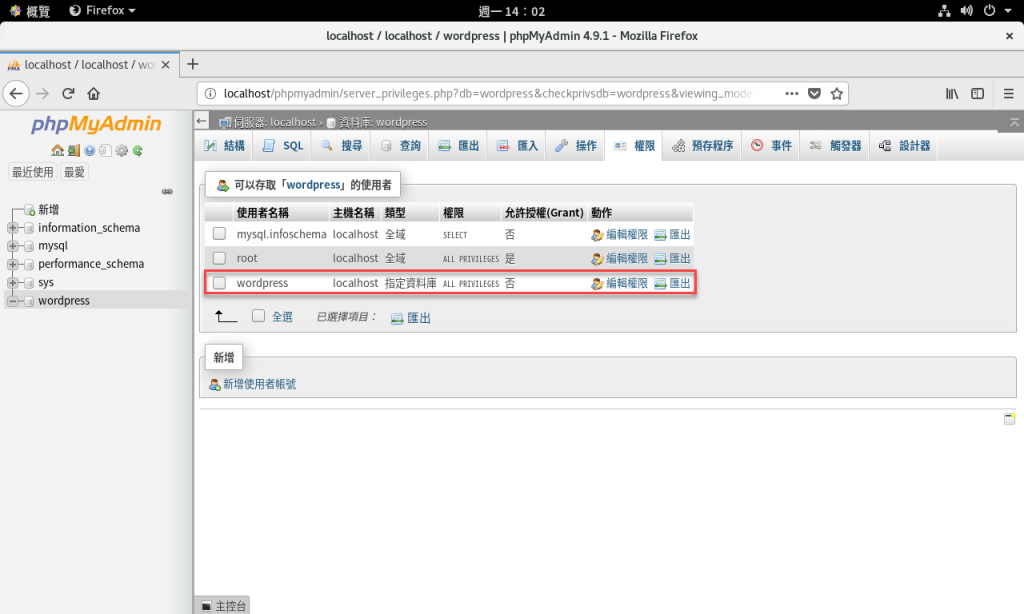Image resolution: width=1024 pixels, height=614 pixels.
Task: Open the SQL tab
Action: tap(283, 146)
